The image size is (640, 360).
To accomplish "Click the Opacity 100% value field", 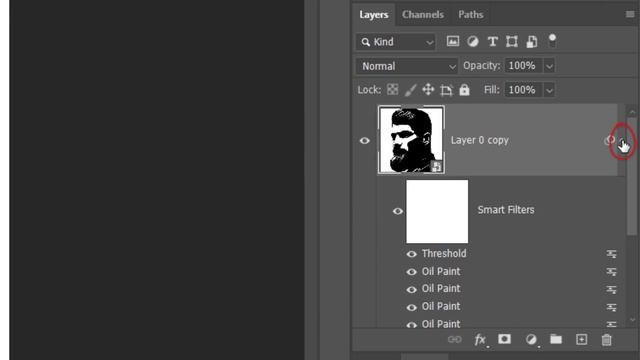I will point(524,66).
